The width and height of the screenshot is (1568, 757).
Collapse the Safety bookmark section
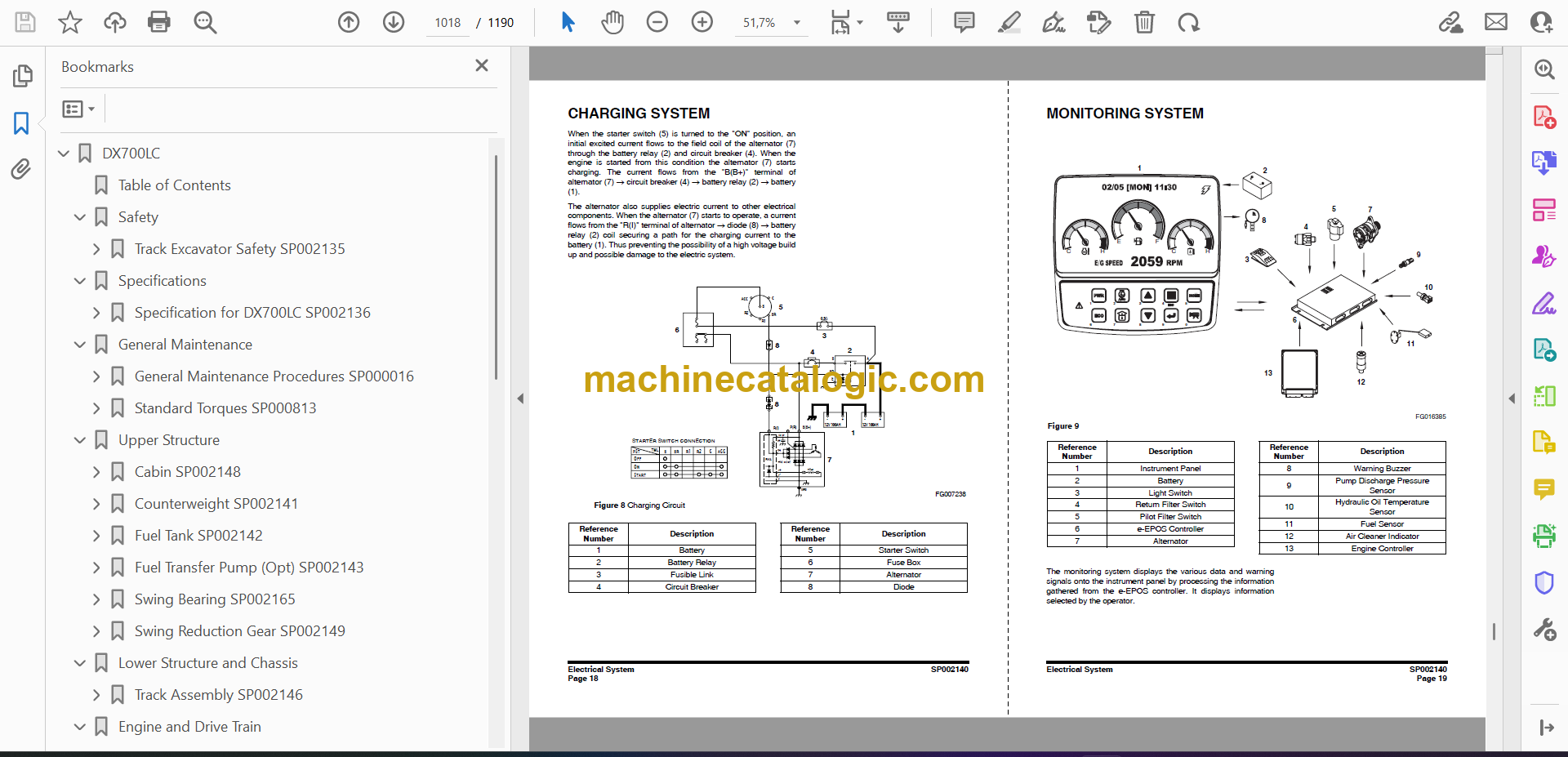[x=80, y=217]
